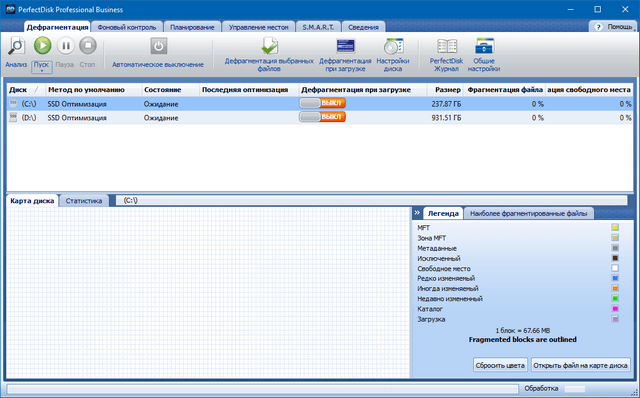Screen dimensions: 640x398
Task: Toggle boot defragmentation switch for D drive
Action: (322, 117)
